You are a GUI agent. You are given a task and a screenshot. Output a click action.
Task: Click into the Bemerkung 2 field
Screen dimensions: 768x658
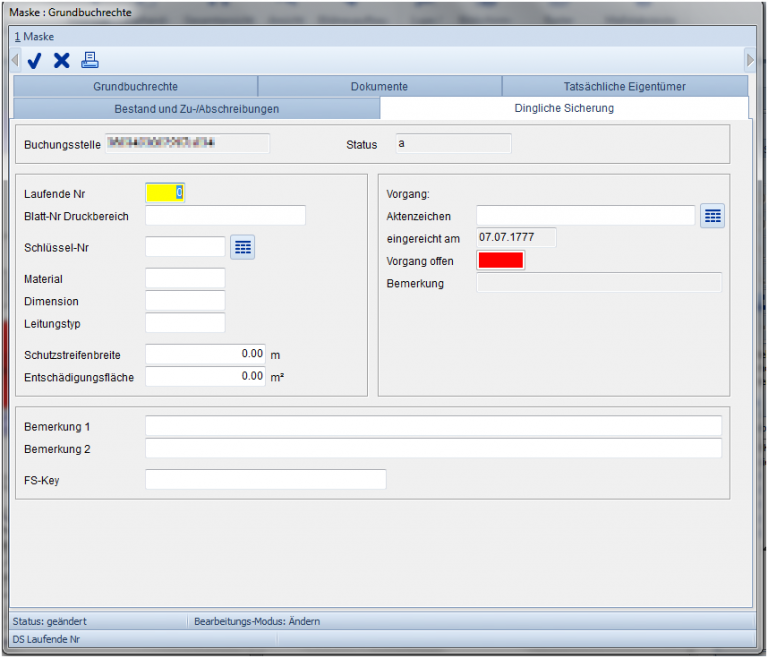433,448
